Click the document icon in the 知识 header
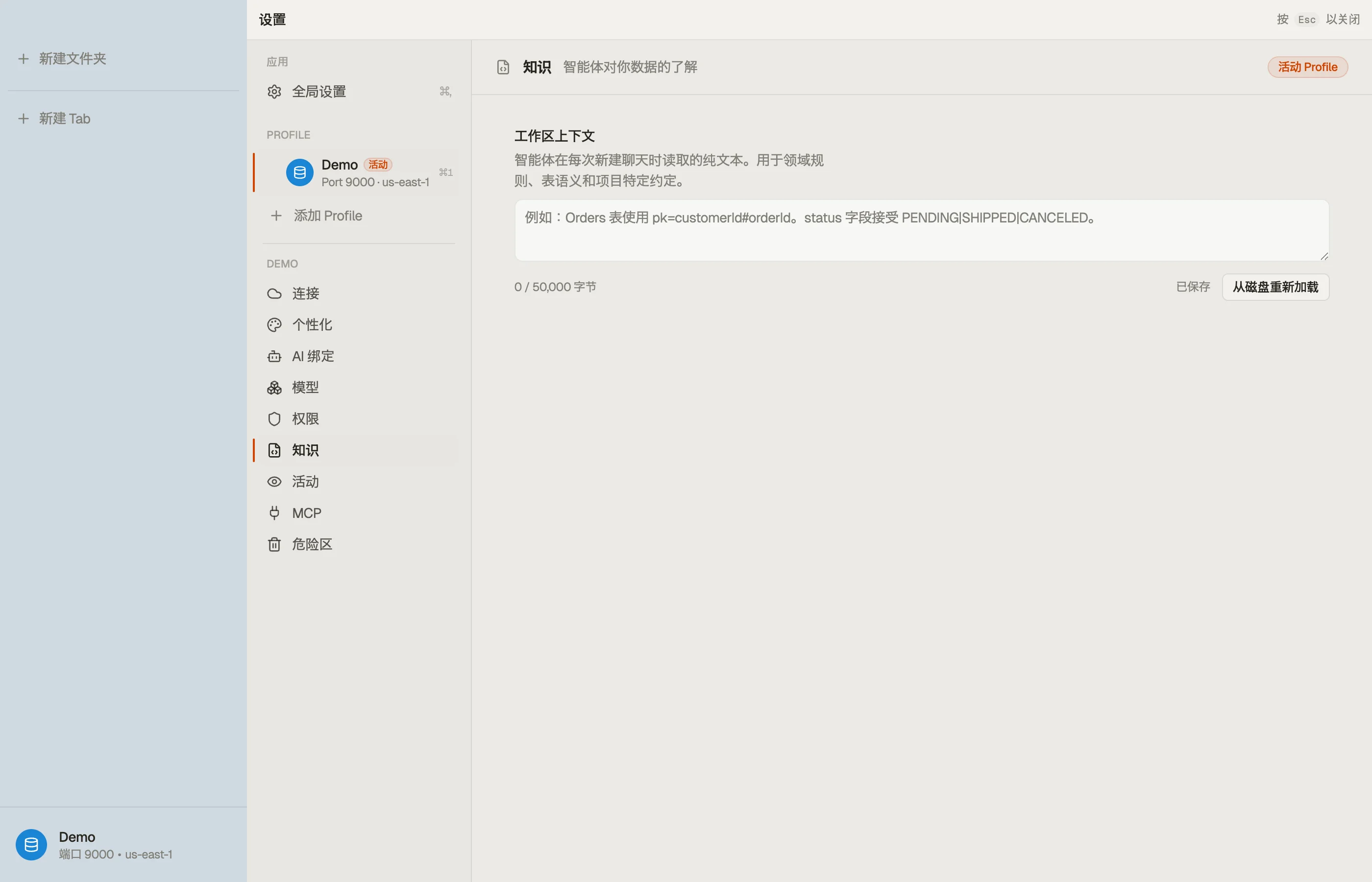 pos(503,67)
